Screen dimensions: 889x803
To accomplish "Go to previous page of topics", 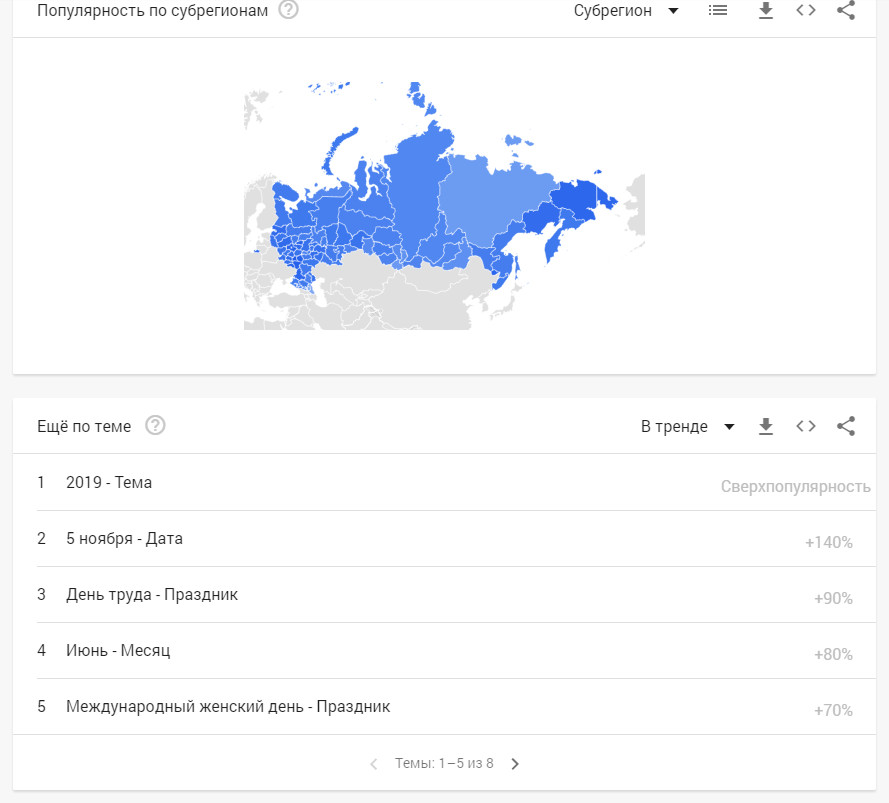I will [374, 764].
